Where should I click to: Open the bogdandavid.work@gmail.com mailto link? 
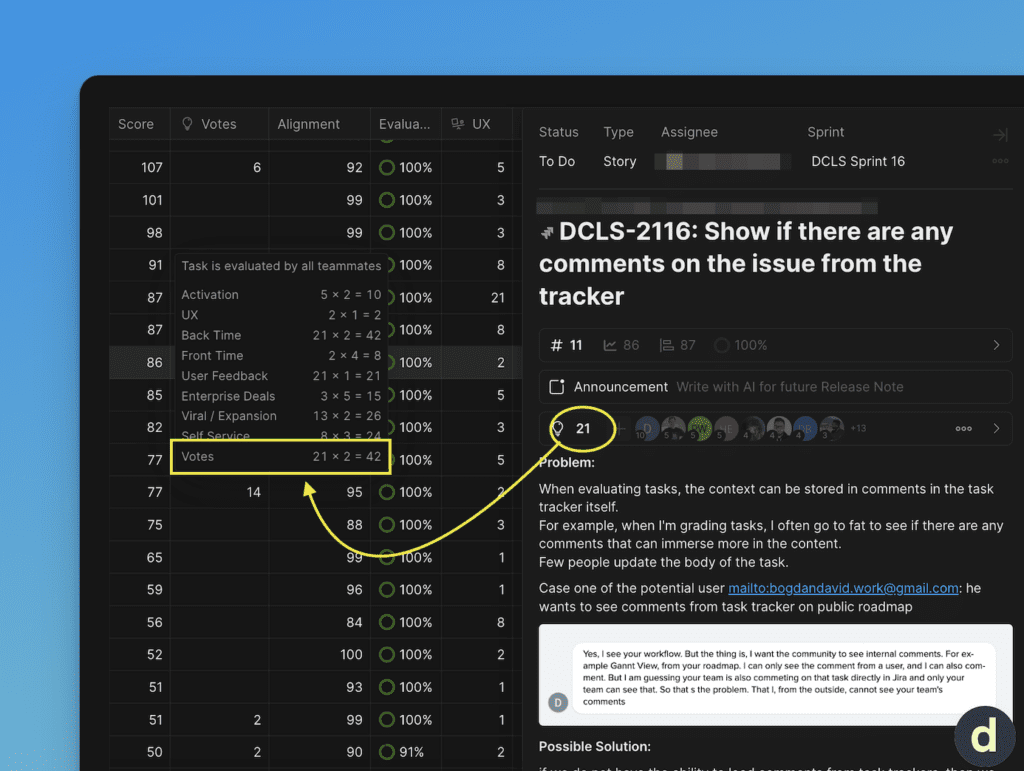click(x=843, y=588)
